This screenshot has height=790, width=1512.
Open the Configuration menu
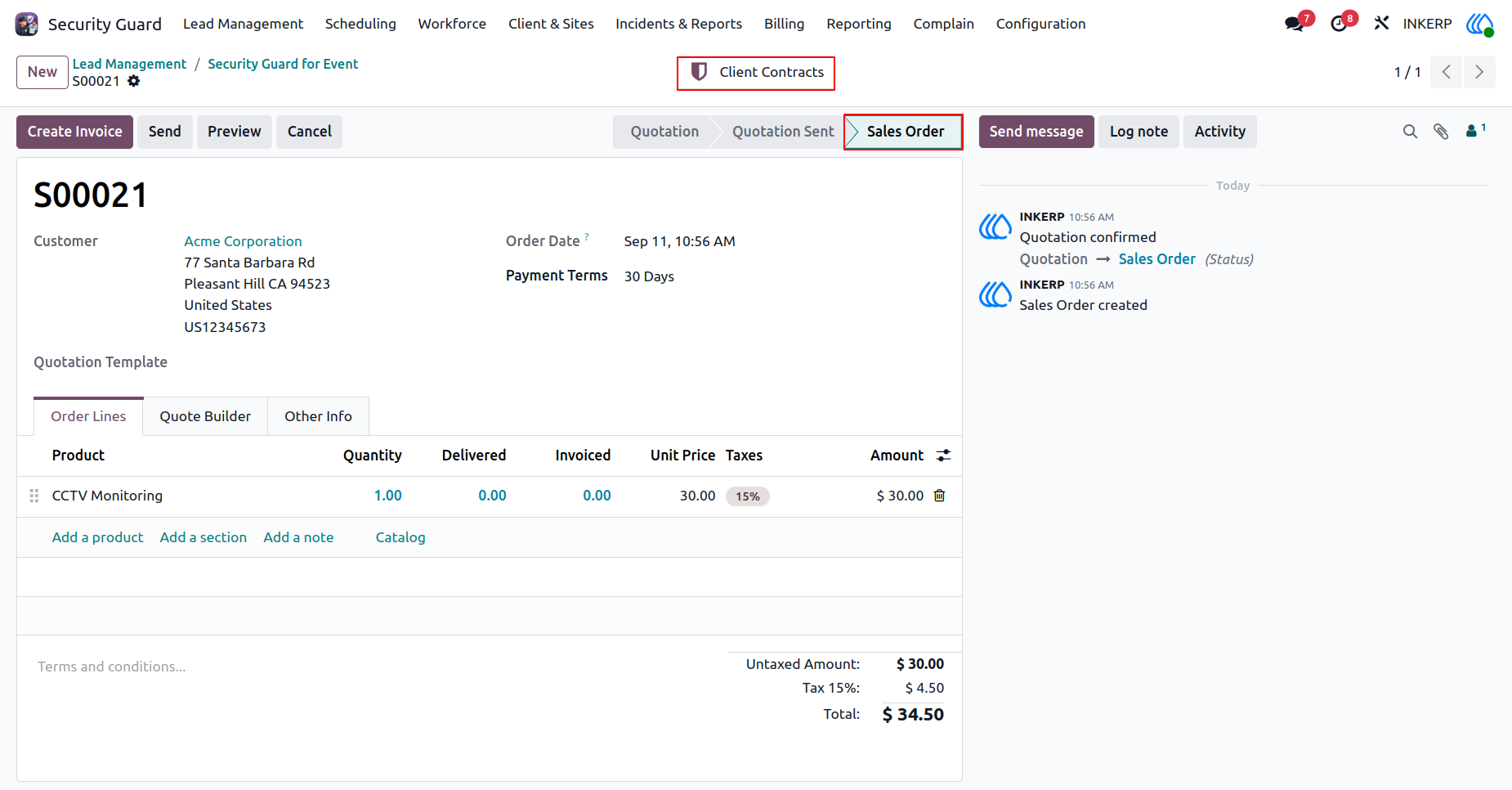click(1040, 24)
